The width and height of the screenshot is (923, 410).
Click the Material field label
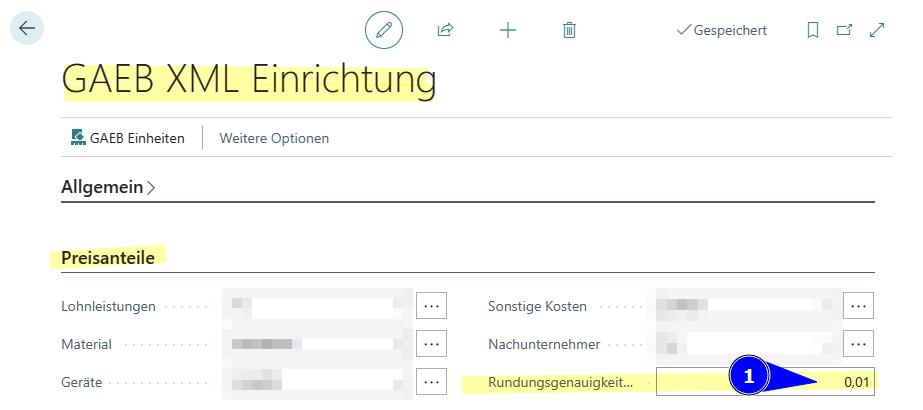tap(87, 344)
